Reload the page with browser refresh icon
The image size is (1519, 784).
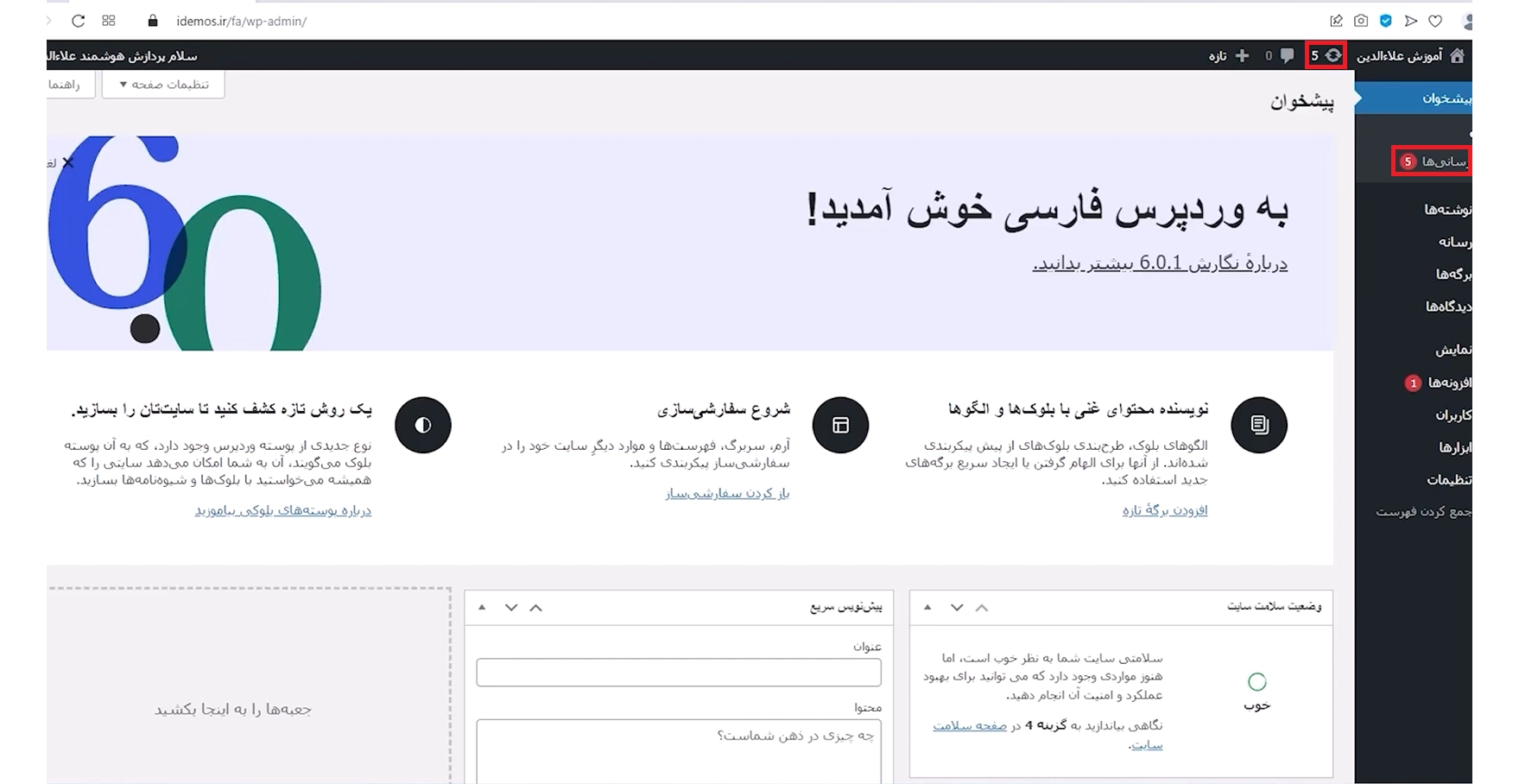click(78, 21)
